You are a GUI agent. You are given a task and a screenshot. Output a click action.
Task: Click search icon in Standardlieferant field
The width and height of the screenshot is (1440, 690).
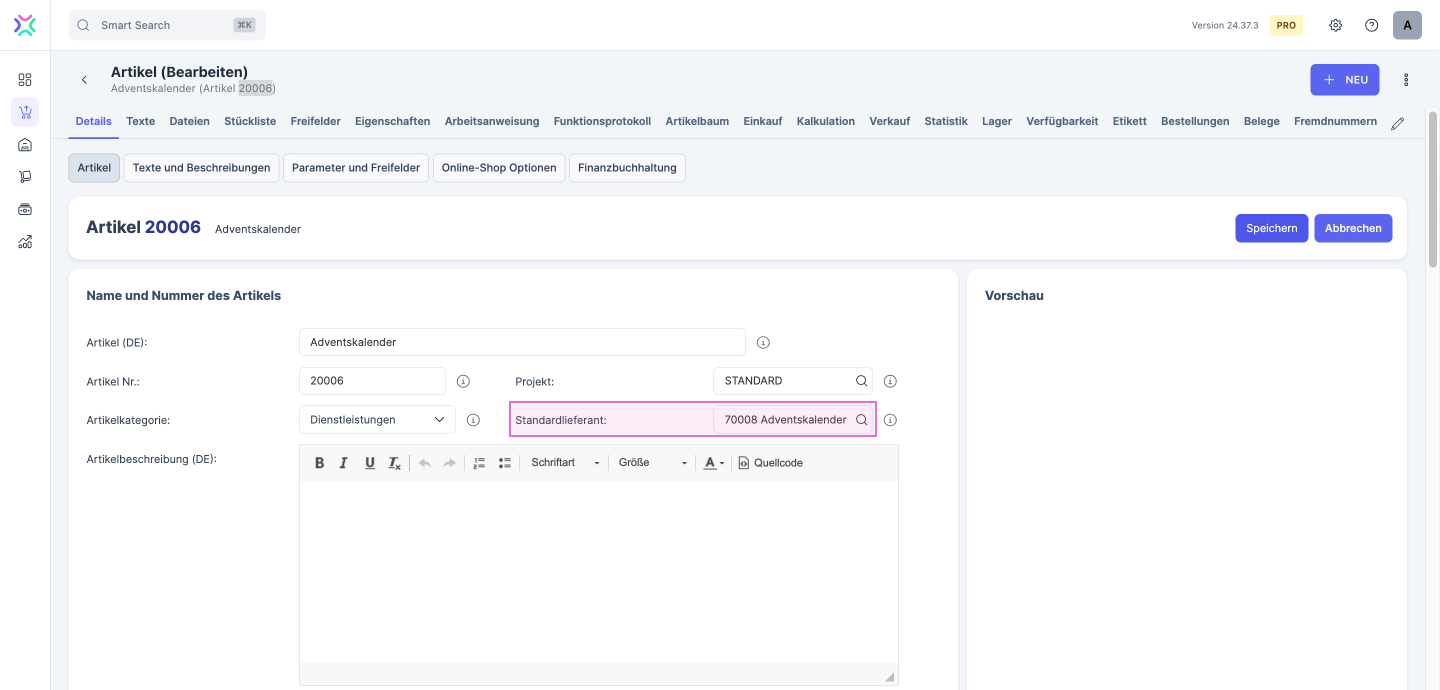click(x=861, y=420)
